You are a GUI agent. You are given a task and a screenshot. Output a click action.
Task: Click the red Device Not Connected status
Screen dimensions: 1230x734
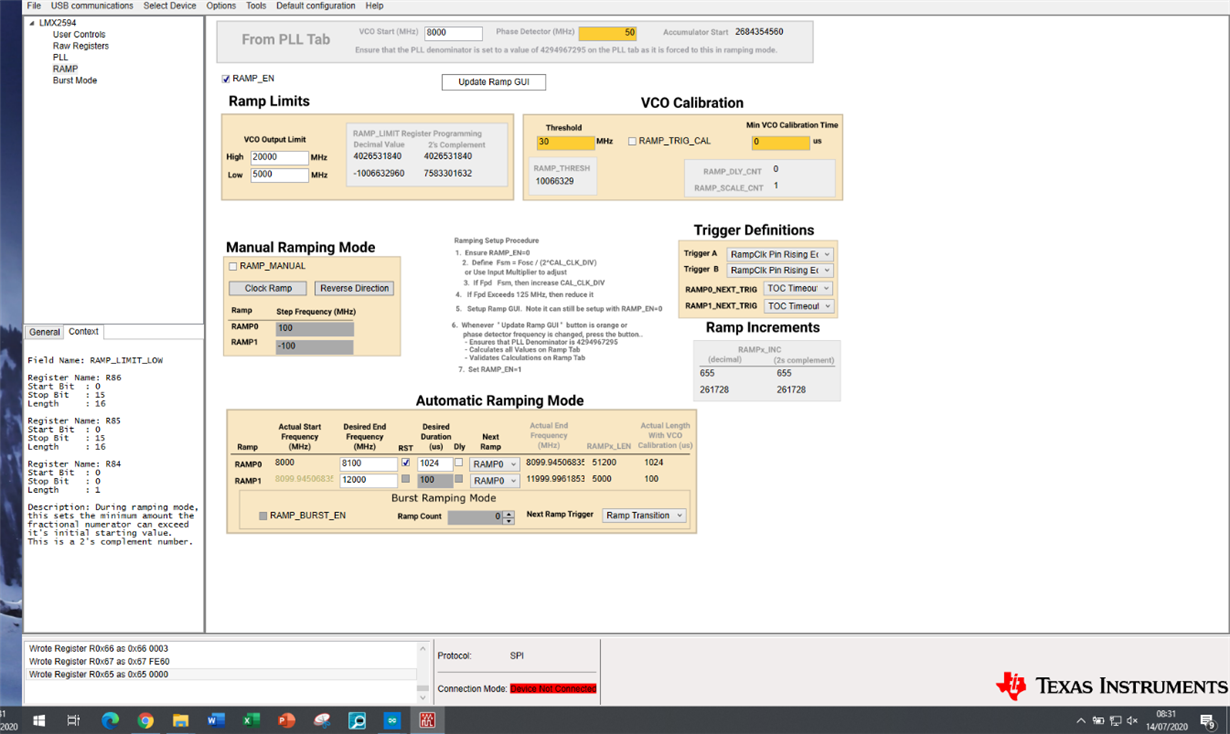(x=553, y=689)
